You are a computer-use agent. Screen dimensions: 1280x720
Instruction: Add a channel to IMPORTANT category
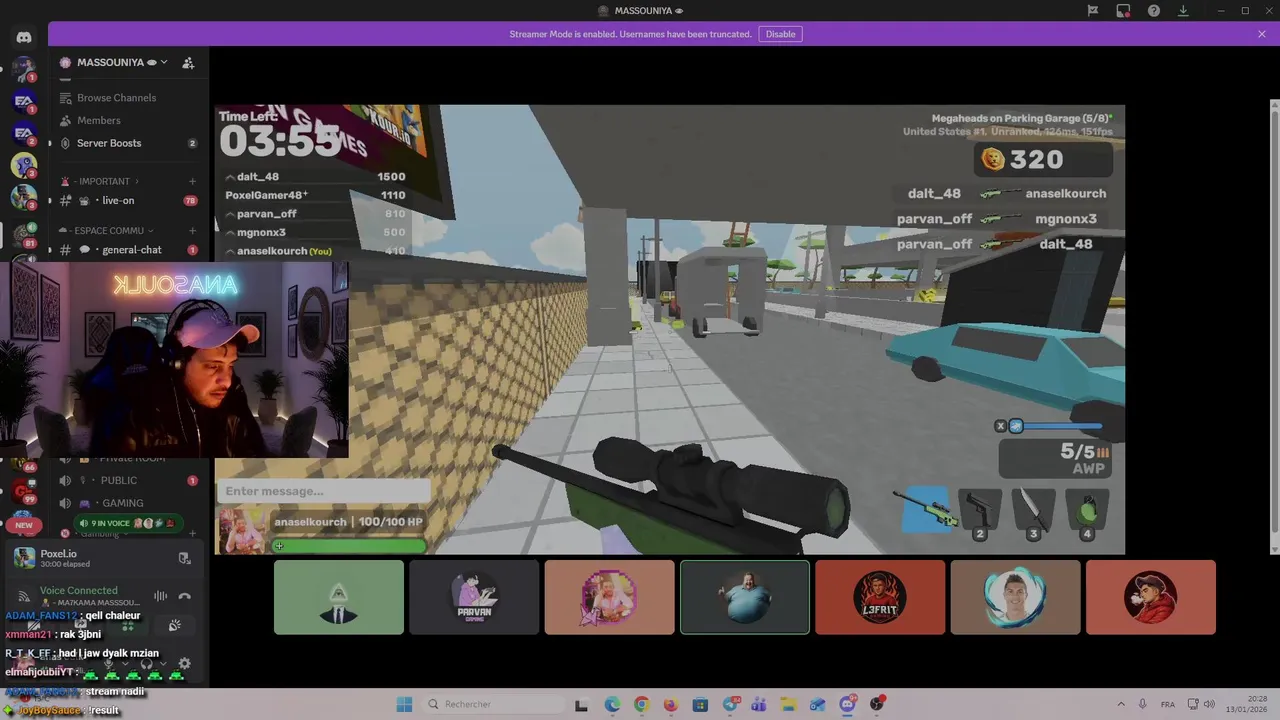pos(192,181)
